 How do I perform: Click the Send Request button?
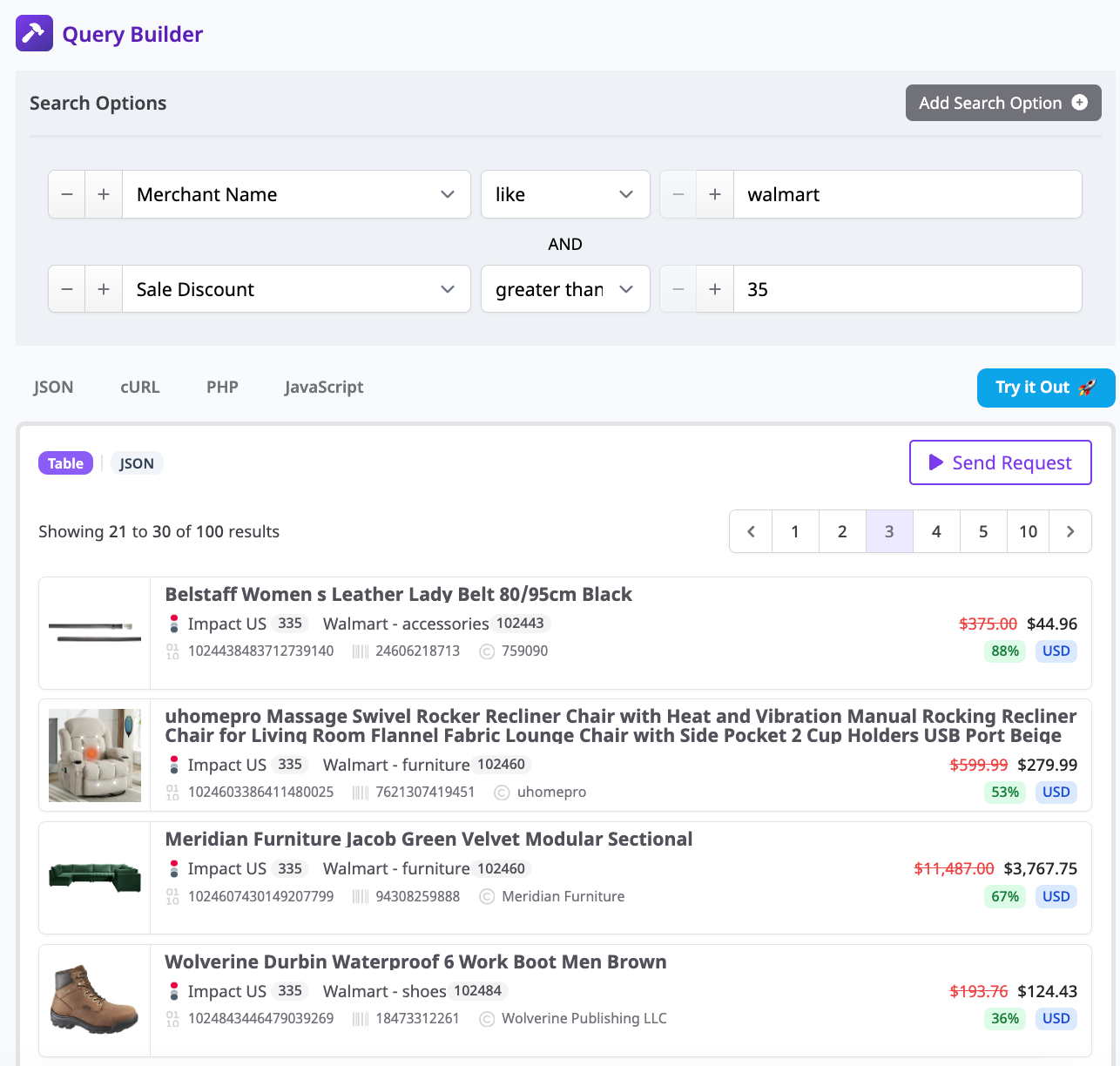(x=1001, y=462)
